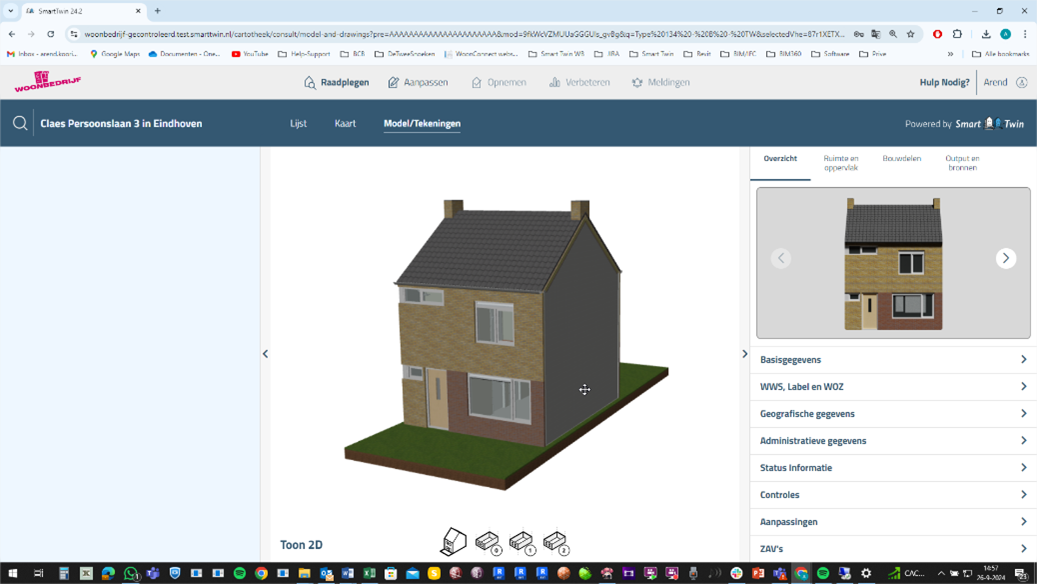The image size is (1037, 584).
Task: Click the Hulp Nodig? link
Action: click(x=944, y=83)
